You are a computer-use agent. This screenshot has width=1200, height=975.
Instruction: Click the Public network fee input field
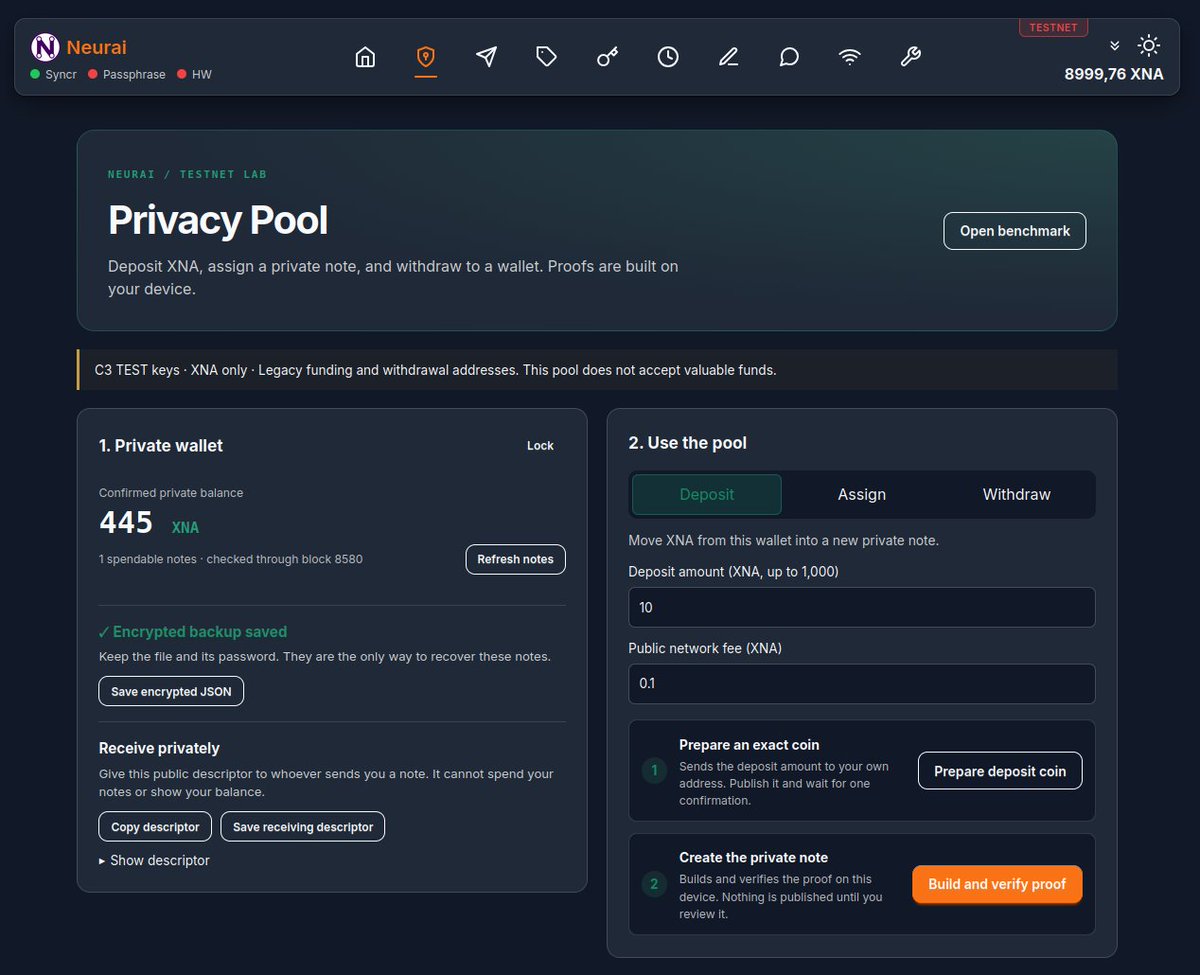click(862, 684)
